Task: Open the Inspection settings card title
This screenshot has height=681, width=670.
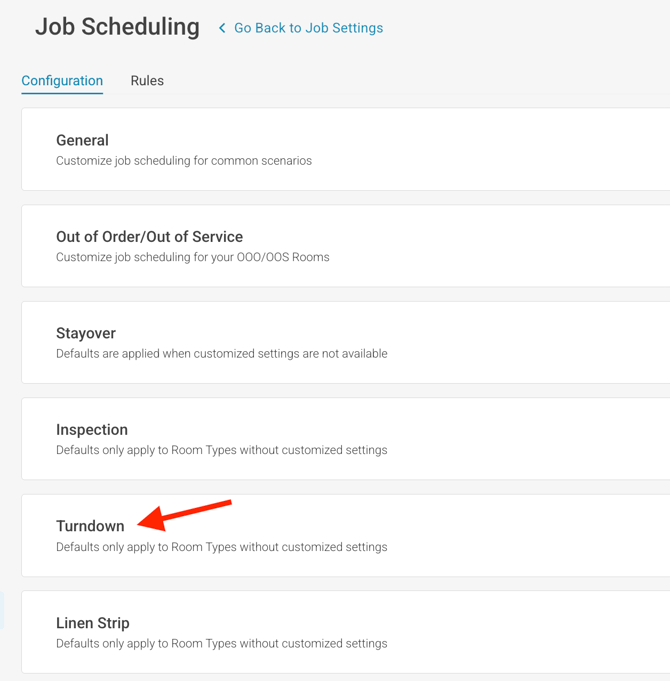Action: 92,430
